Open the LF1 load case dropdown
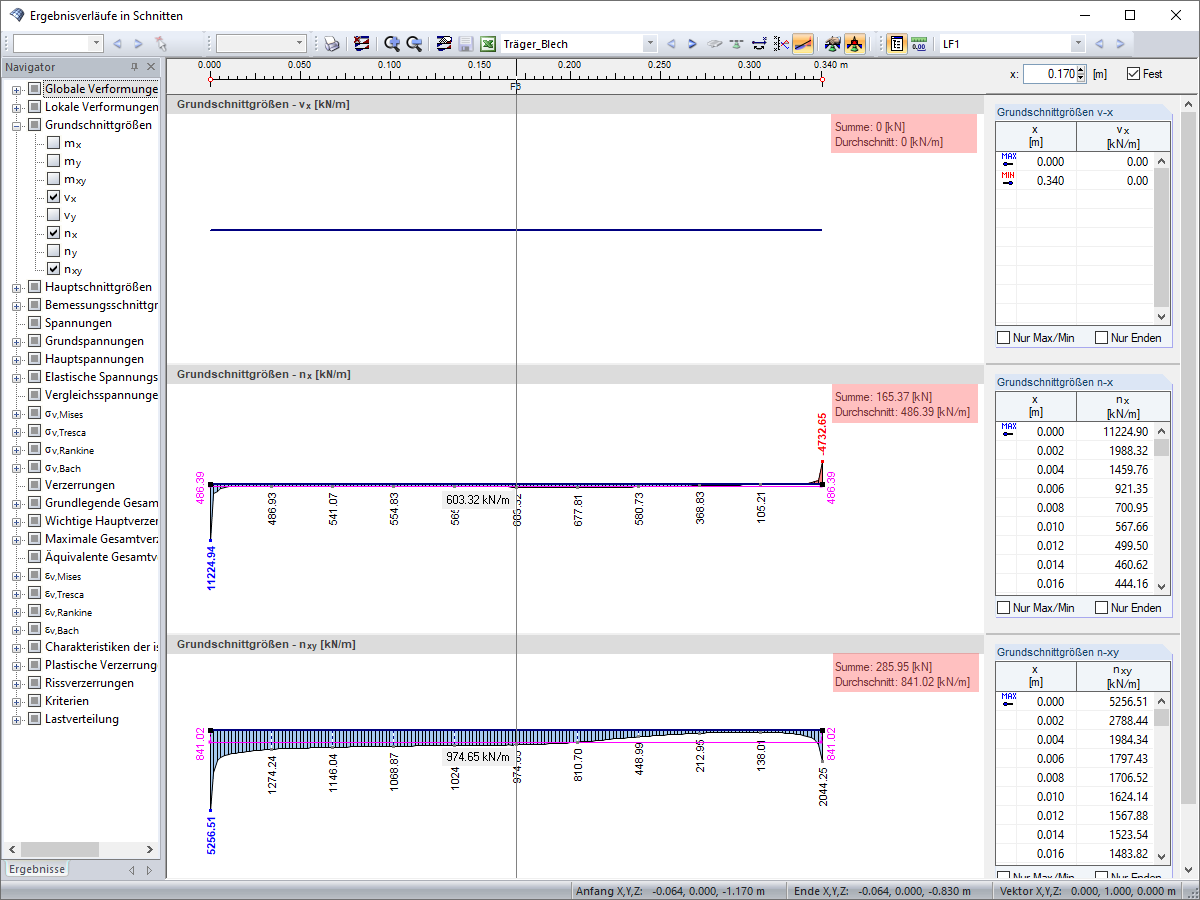 coord(1077,44)
